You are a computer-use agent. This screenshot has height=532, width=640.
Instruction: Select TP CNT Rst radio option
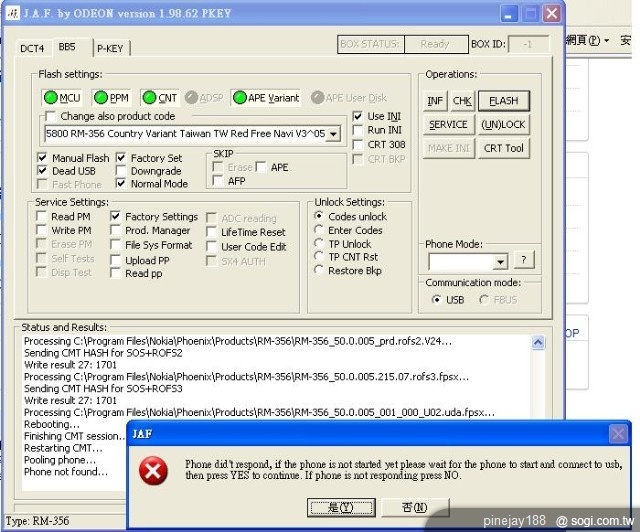click(319, 257)
